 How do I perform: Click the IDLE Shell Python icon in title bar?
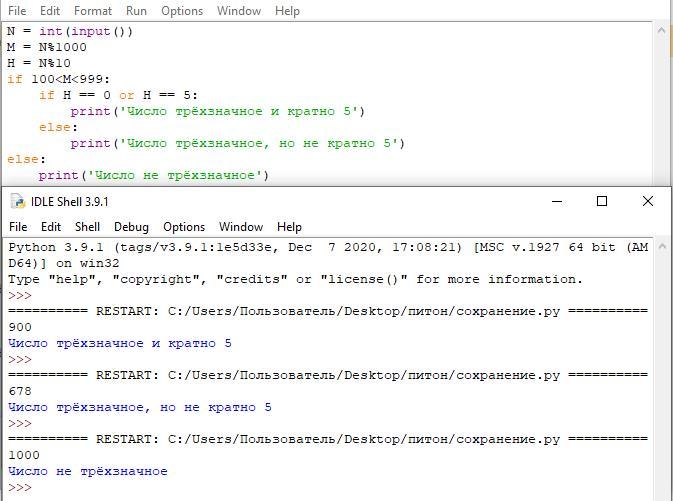(17, 201)
